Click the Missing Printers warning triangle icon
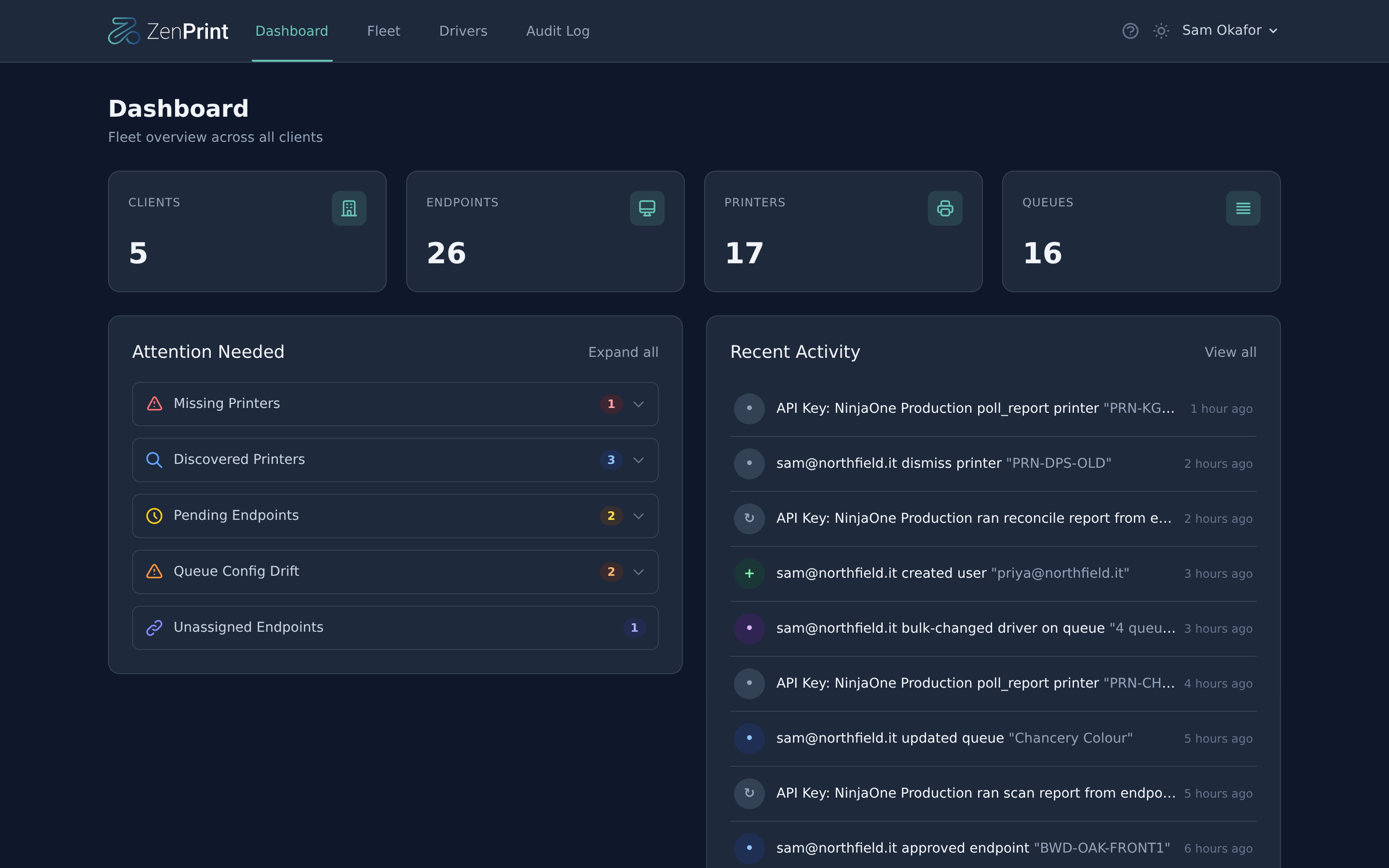Image resolution: width=1389 pixels, height=868 pixels. pos(154,404)
